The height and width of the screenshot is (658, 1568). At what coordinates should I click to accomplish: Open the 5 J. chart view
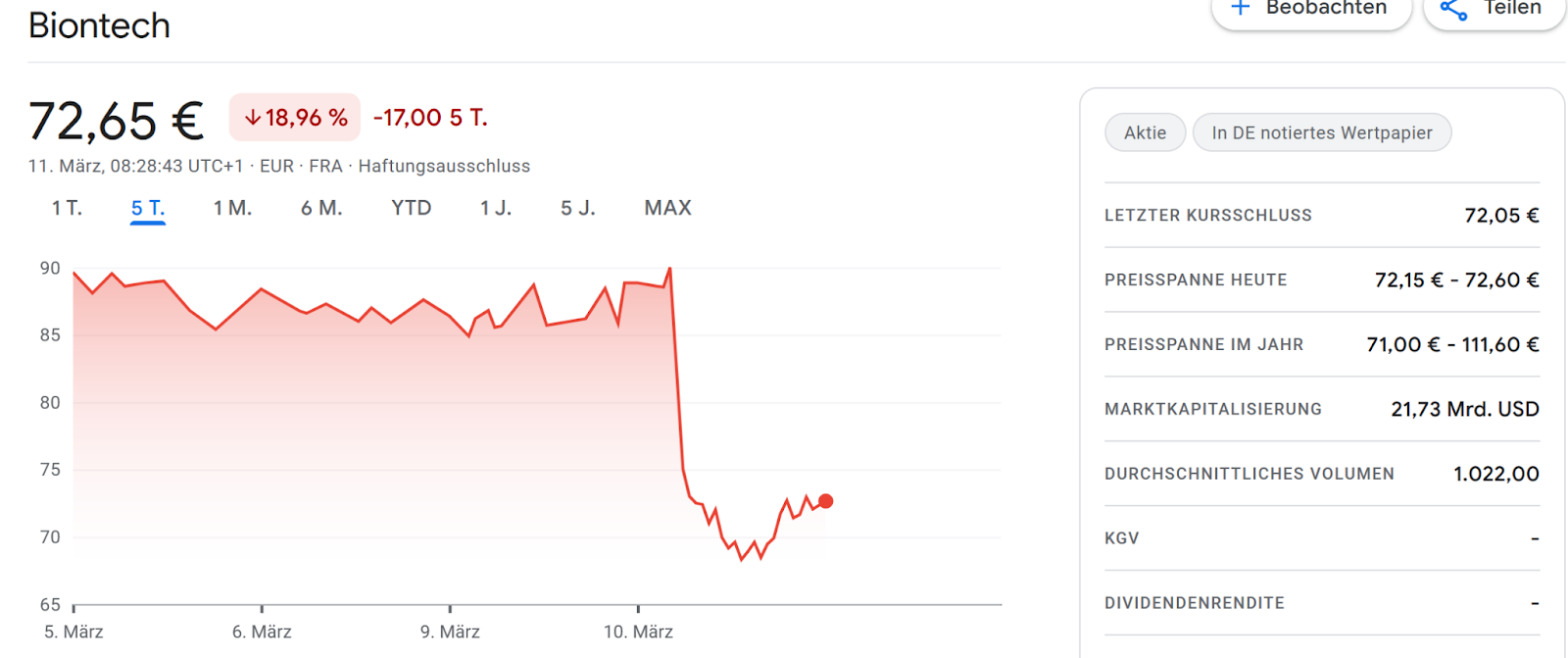click(578, 208)
